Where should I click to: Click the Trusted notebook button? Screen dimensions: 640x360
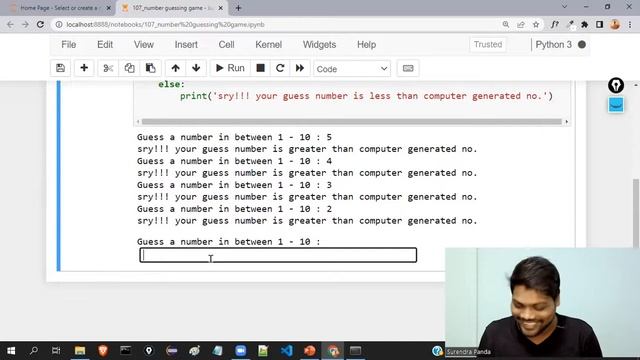point(488,44)
